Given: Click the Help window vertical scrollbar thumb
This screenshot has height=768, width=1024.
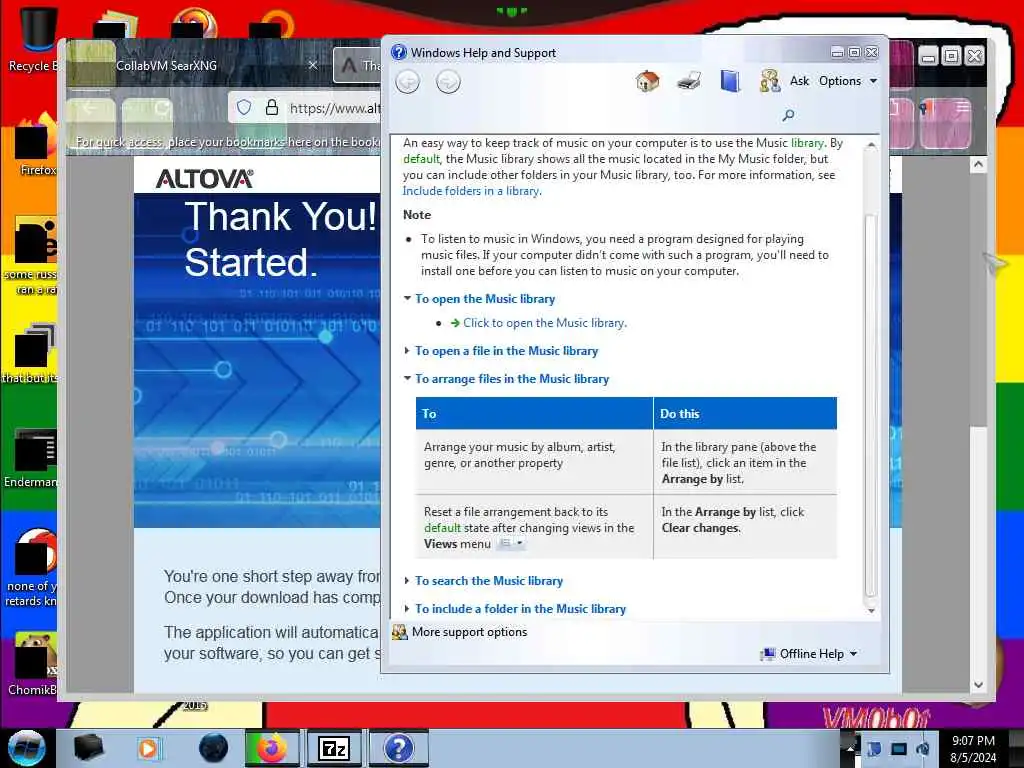Looking at the screenshot, I should (871, 405).
